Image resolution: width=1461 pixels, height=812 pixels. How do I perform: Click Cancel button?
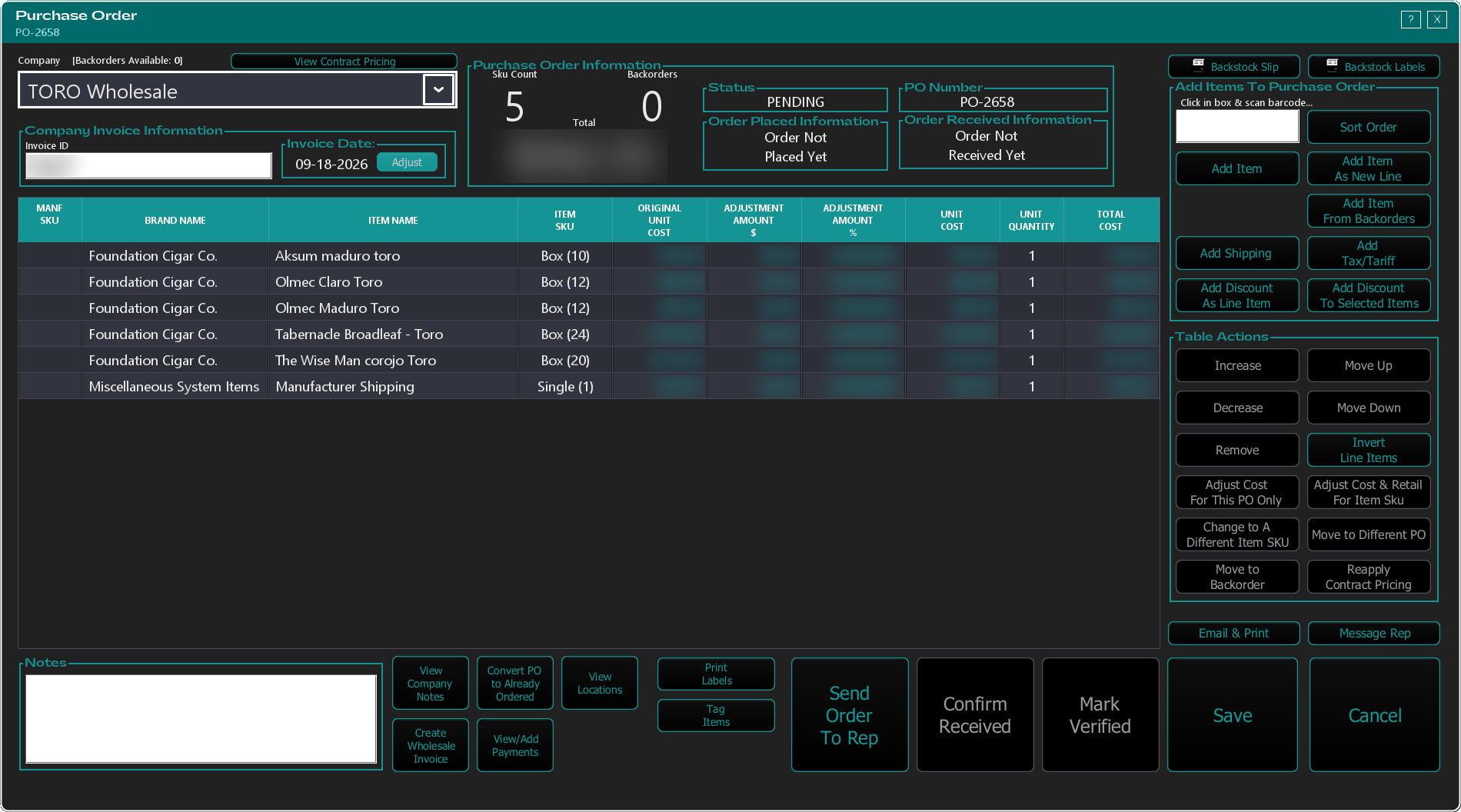point(1375,715)
